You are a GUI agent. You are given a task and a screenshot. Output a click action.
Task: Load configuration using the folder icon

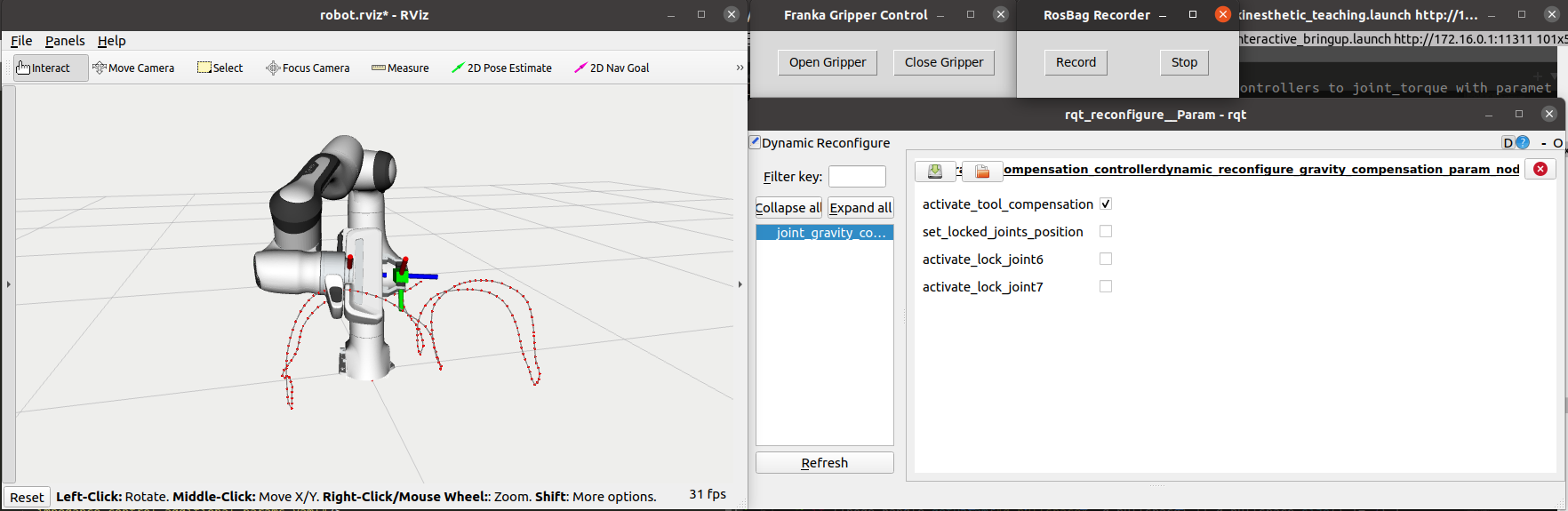982,171
